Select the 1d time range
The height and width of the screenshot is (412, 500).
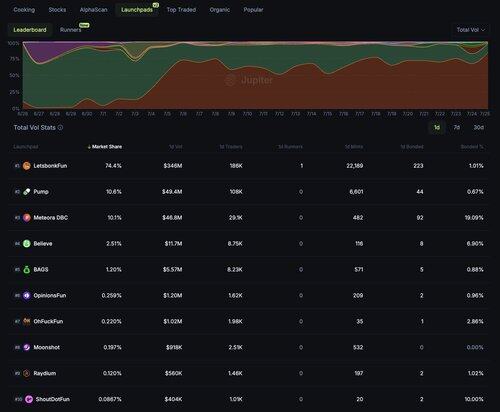[437, 127]
